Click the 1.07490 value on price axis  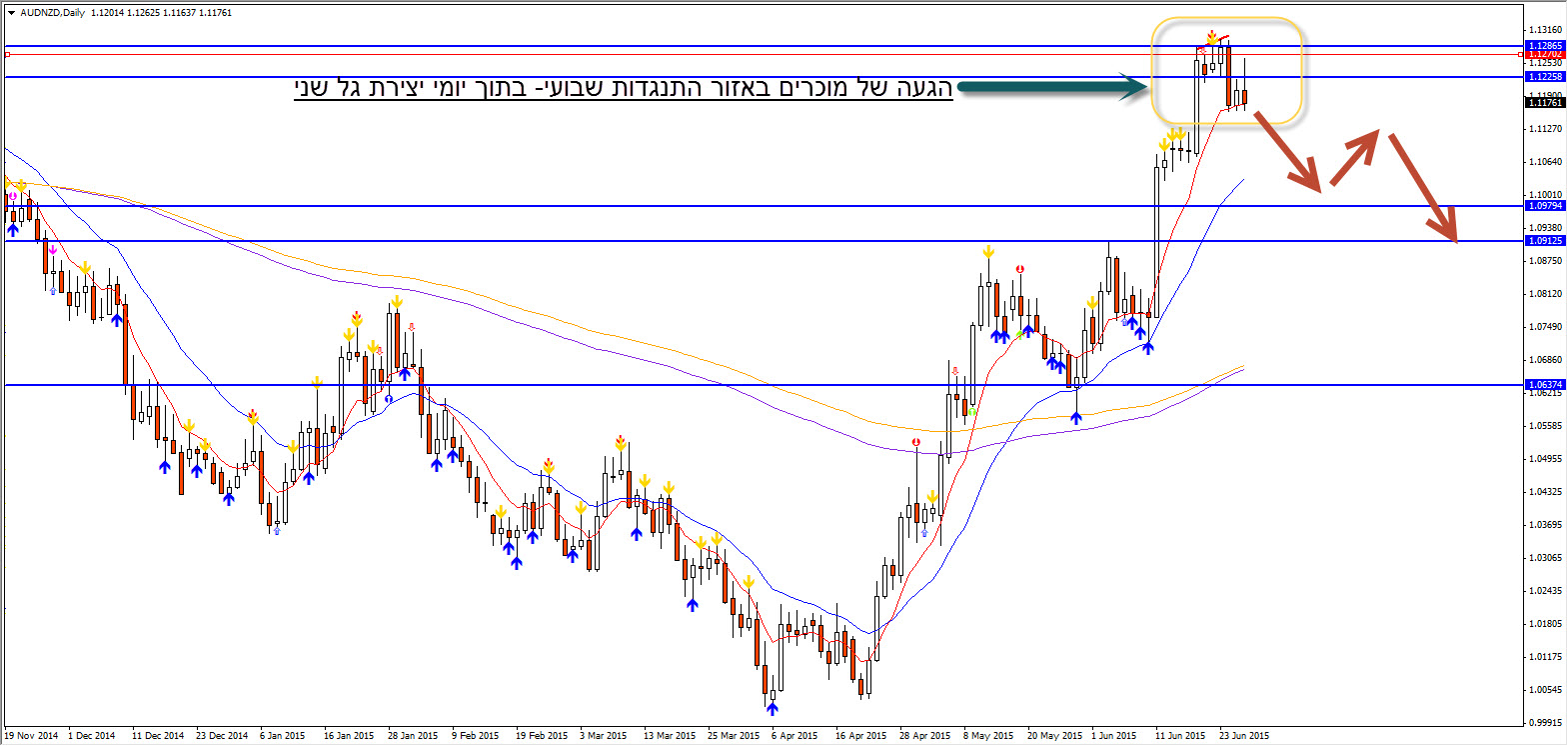1545,327
